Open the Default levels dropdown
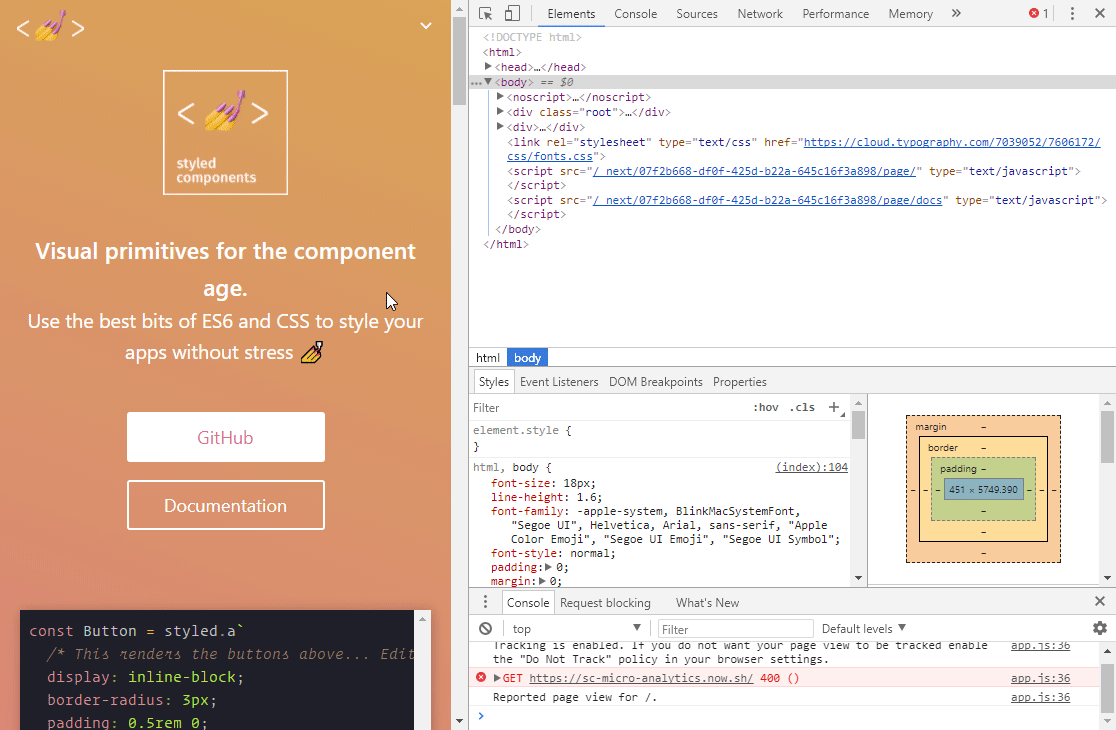The width and height of the screenshot is (1116, 730). (x=863, y=628)
